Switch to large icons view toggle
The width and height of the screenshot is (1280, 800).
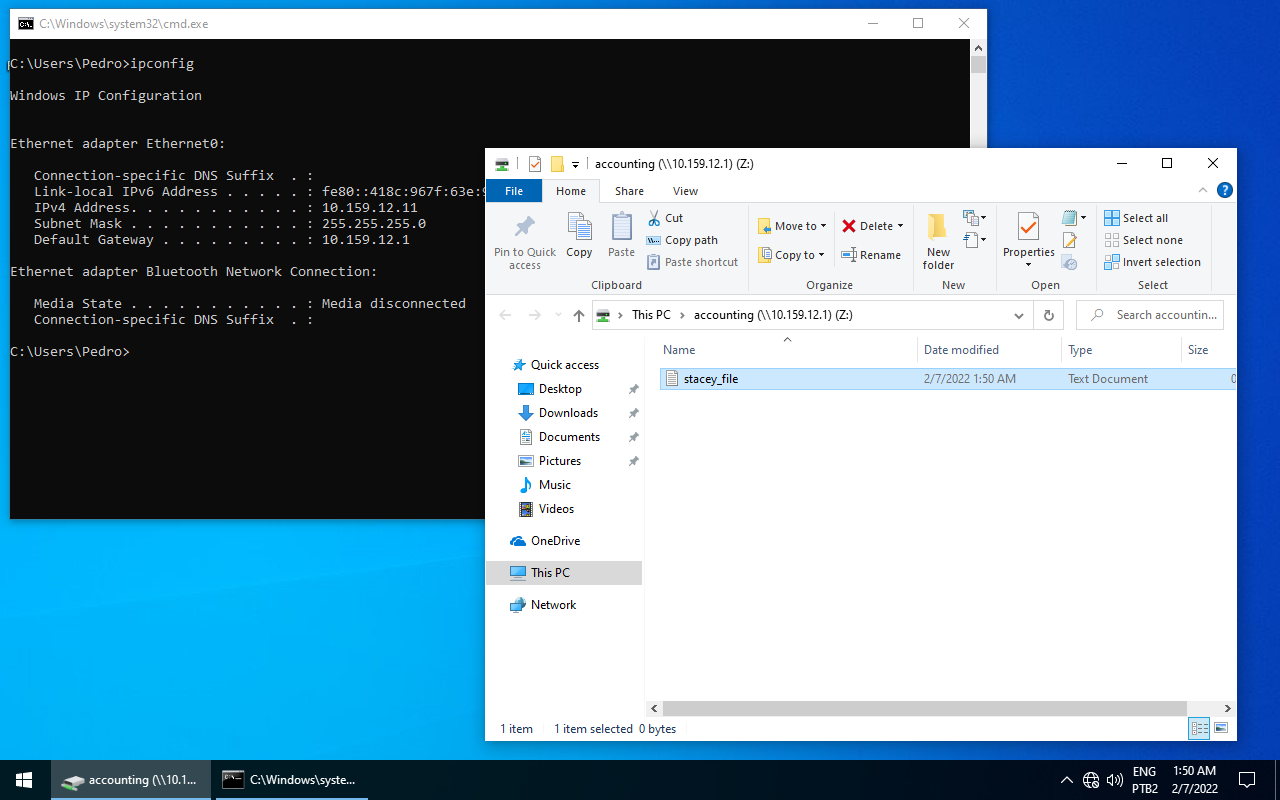(1220, 729)
